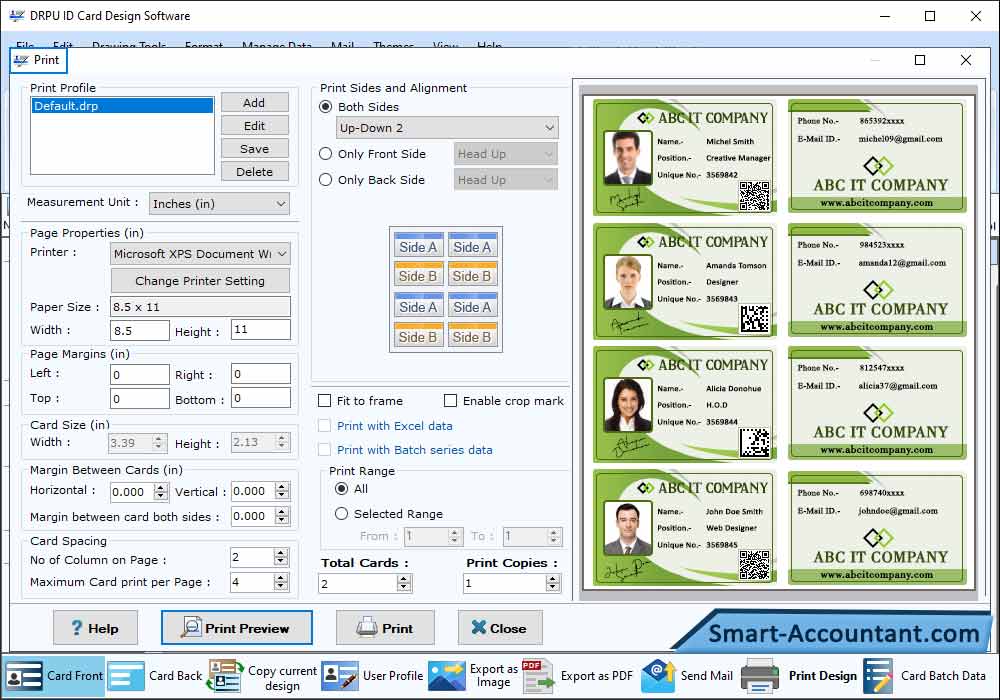The width and height of the screenshot is (1000, 700).
Task: Adjust Total Cards spinner
Action: (404, 583)
